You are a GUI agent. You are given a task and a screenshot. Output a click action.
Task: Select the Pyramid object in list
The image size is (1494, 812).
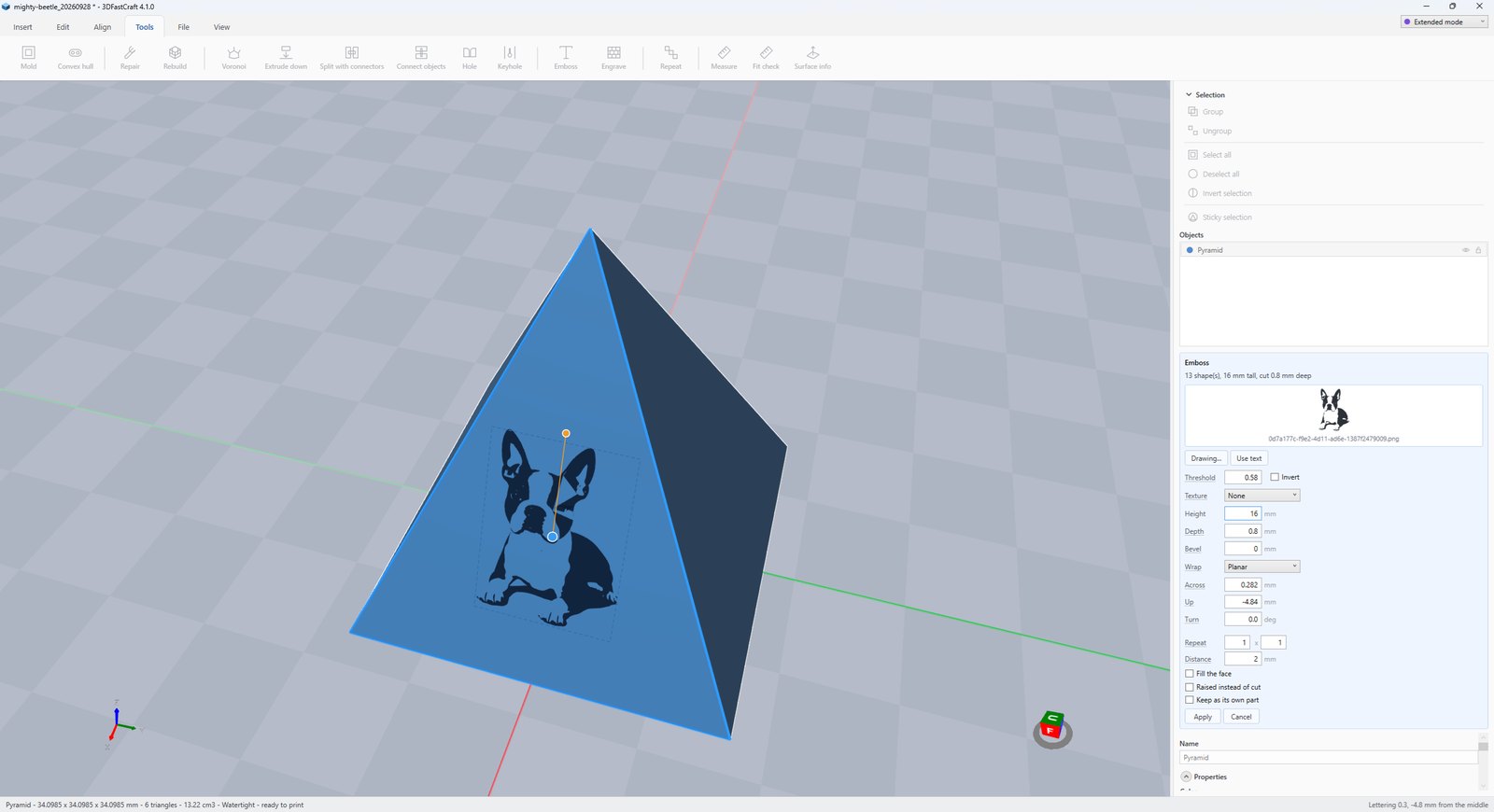pyautogui.click(x=1333, y=250)
